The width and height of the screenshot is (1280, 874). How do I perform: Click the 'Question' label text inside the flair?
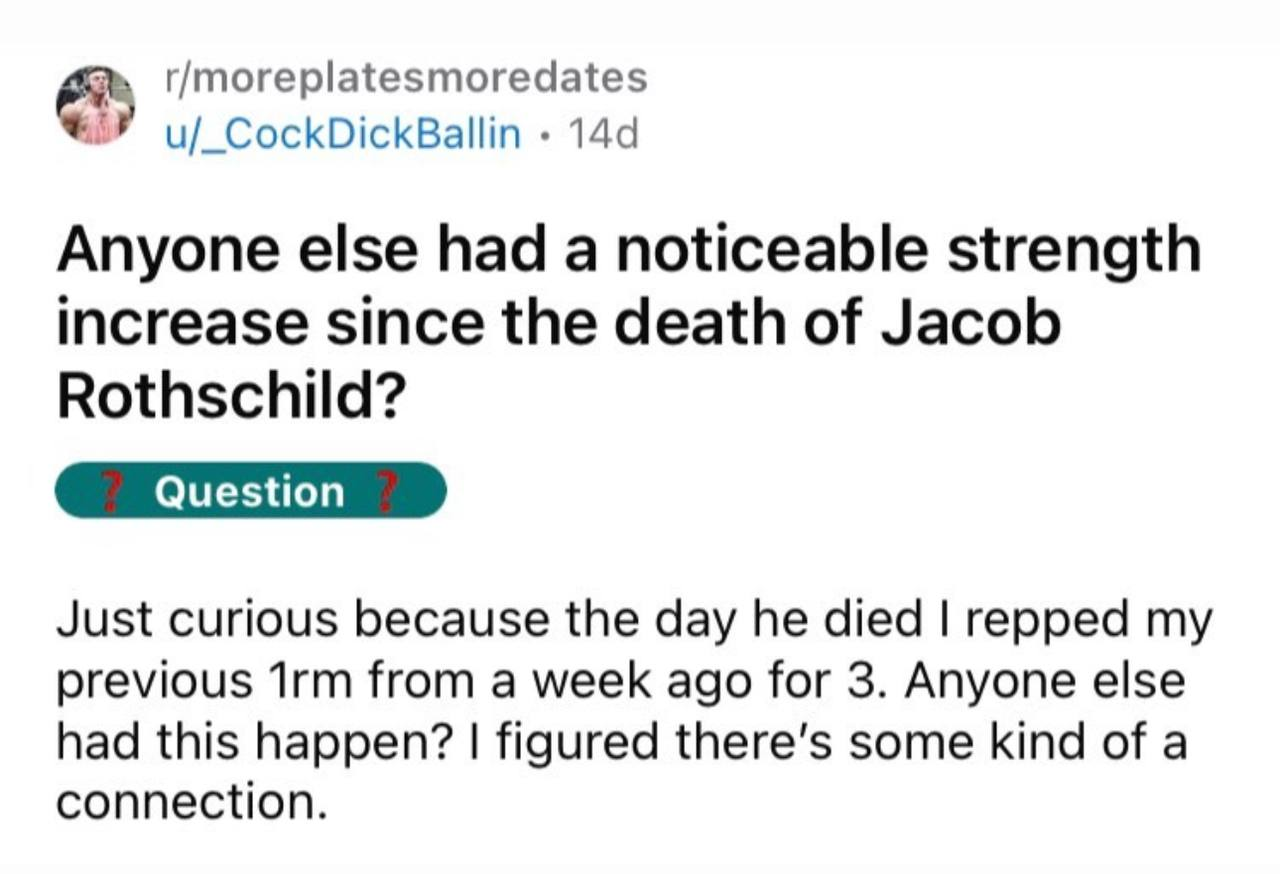(x=250, y=491)
